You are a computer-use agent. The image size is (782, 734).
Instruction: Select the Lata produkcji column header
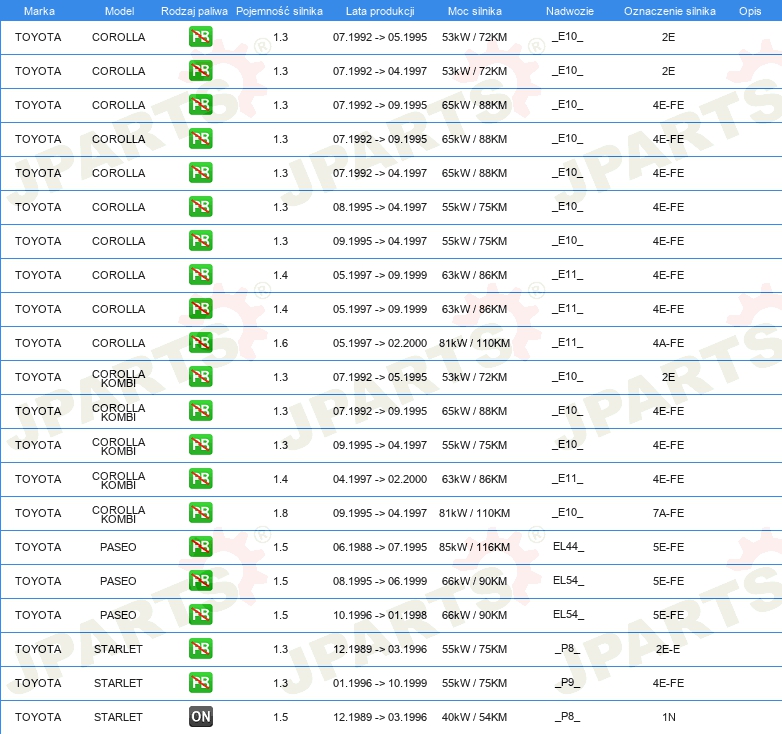coord(379,10)
